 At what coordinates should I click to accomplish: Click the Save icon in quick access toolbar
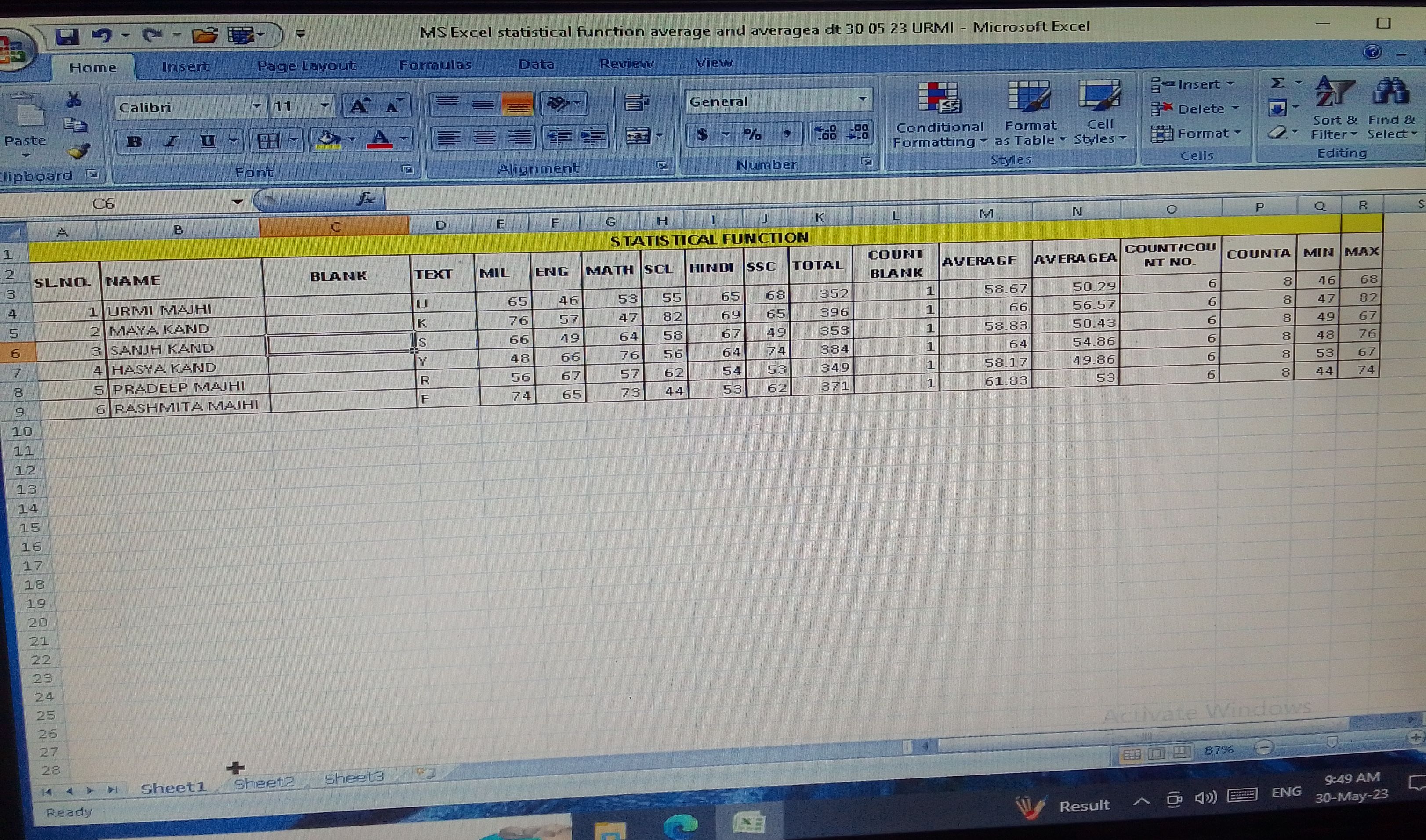point(67,37)
